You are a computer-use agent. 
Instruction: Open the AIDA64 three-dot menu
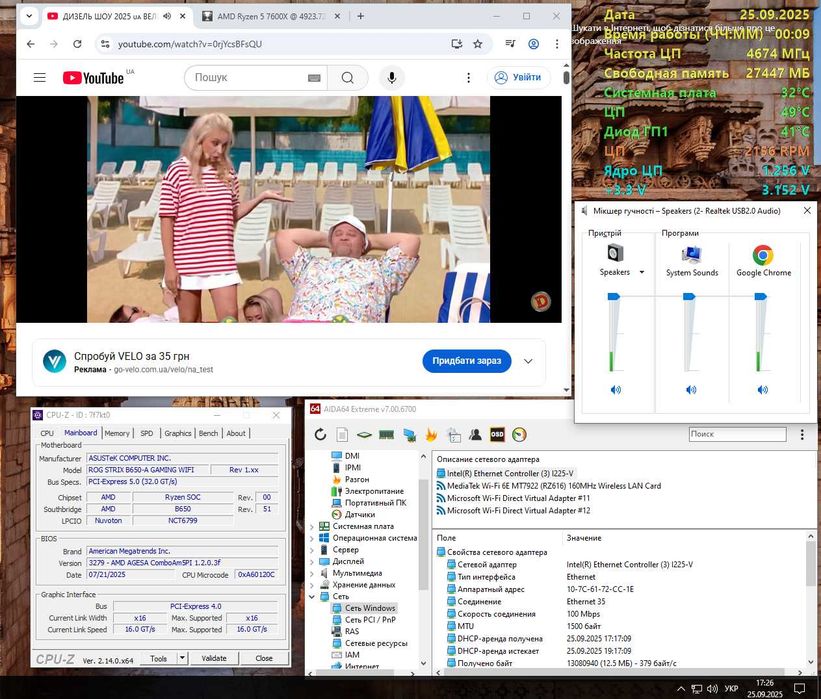coord(802,434)
